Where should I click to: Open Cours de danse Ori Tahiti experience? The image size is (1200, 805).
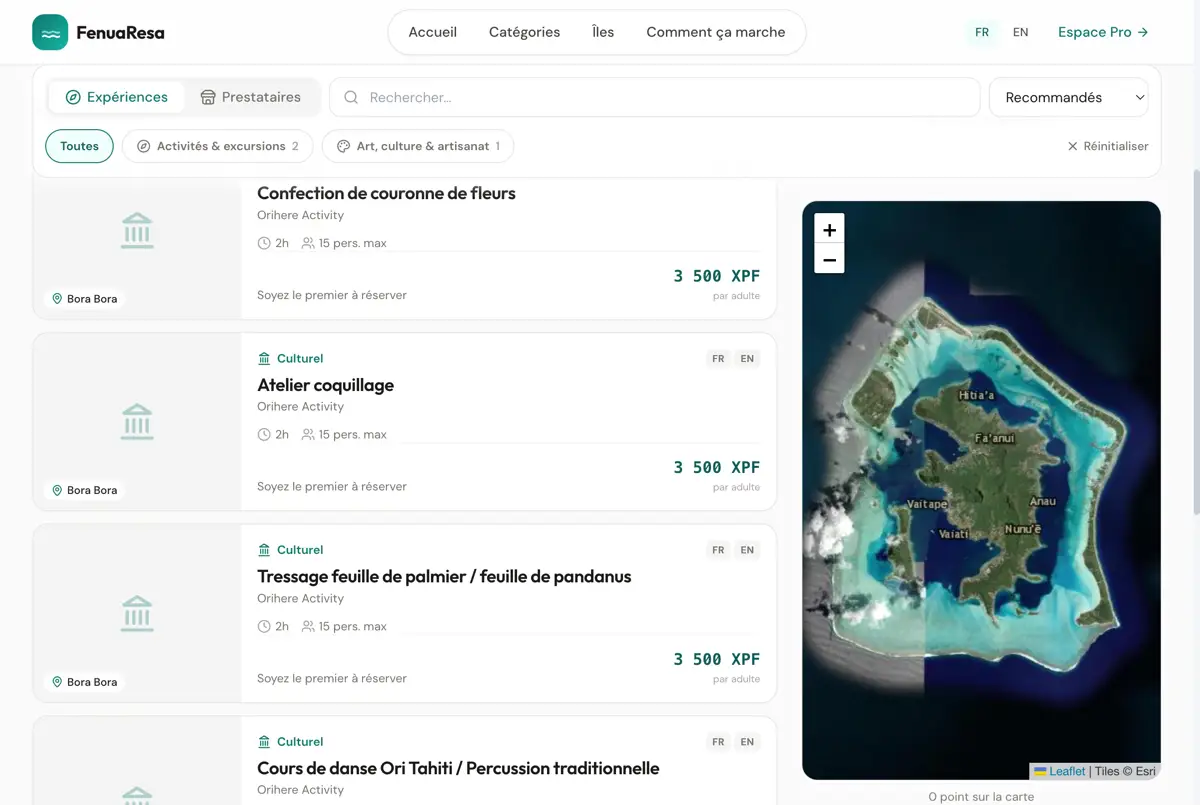[x=458, y=768]
